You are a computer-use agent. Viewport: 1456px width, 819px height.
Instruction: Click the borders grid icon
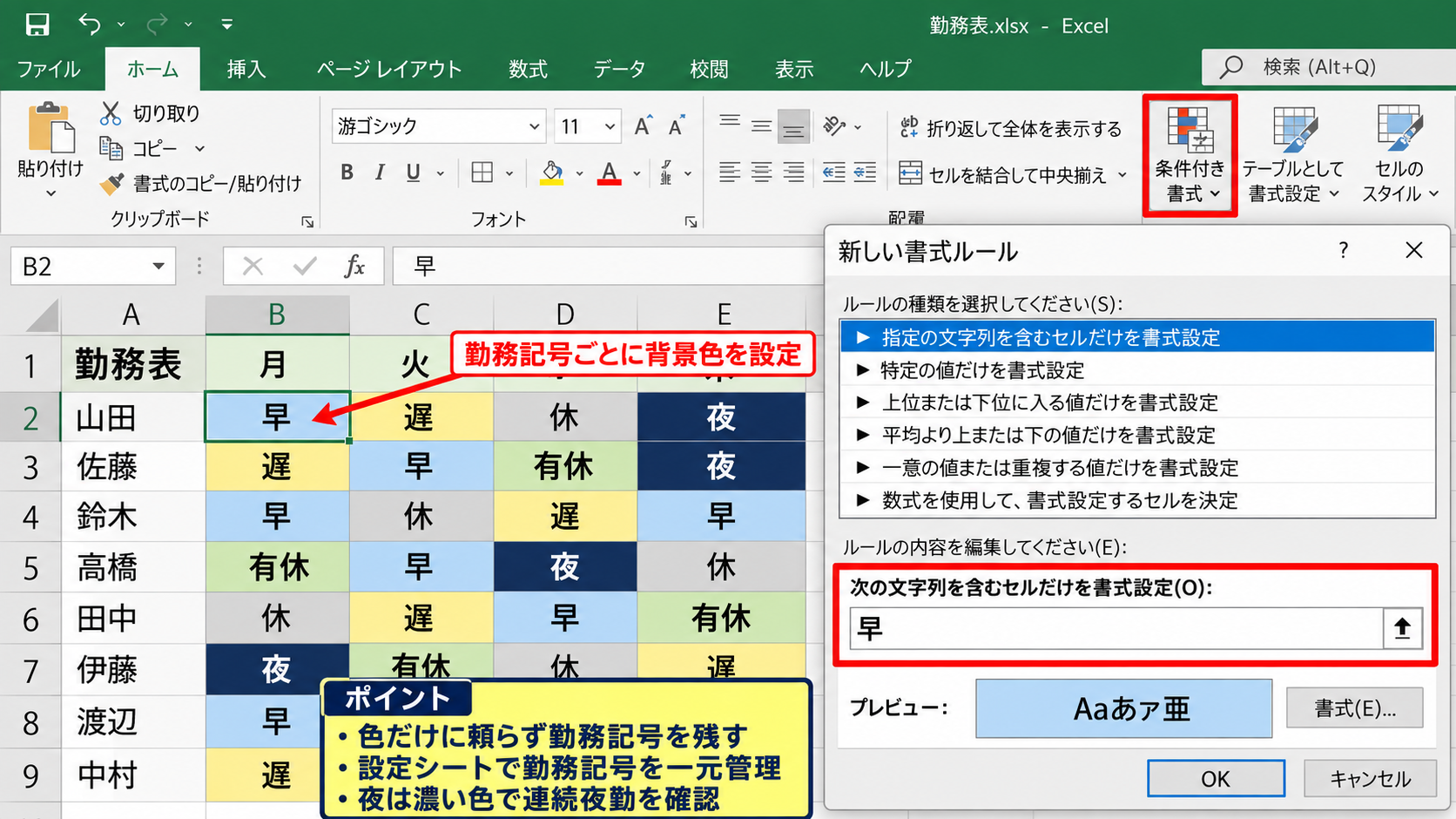(x=482, y=173)
